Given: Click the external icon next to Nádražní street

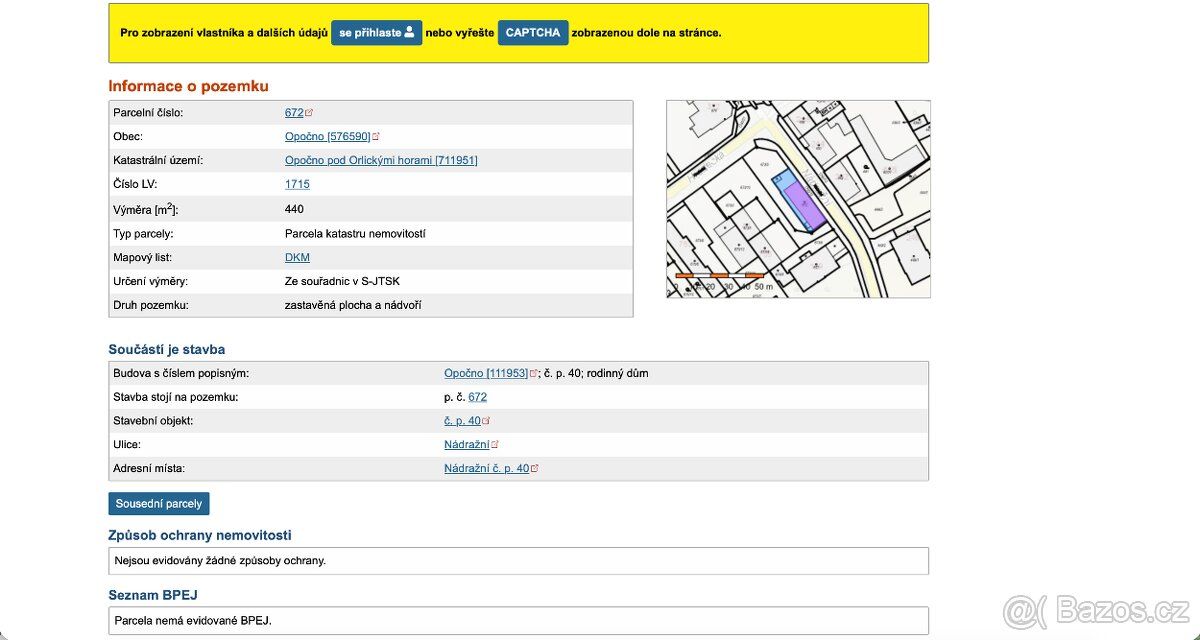Looking at the screenshot, I should click(495, 445).
